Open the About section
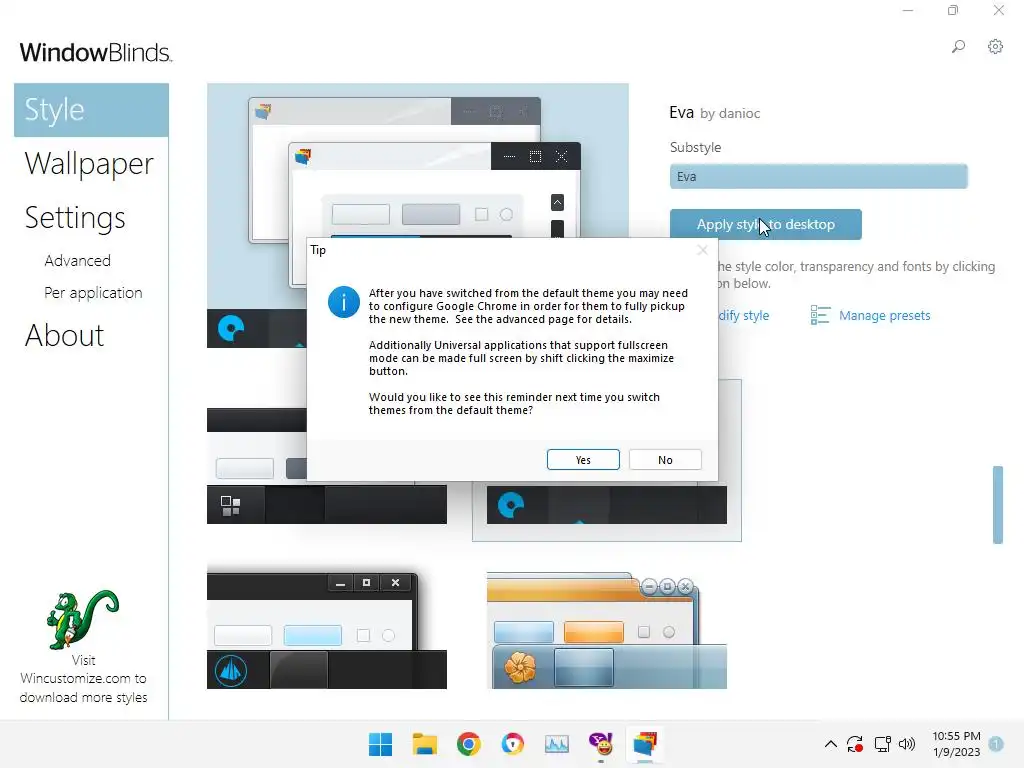The height and width of the screenshot is (768, 1024). pyautogui.click(x=64, y=336)
